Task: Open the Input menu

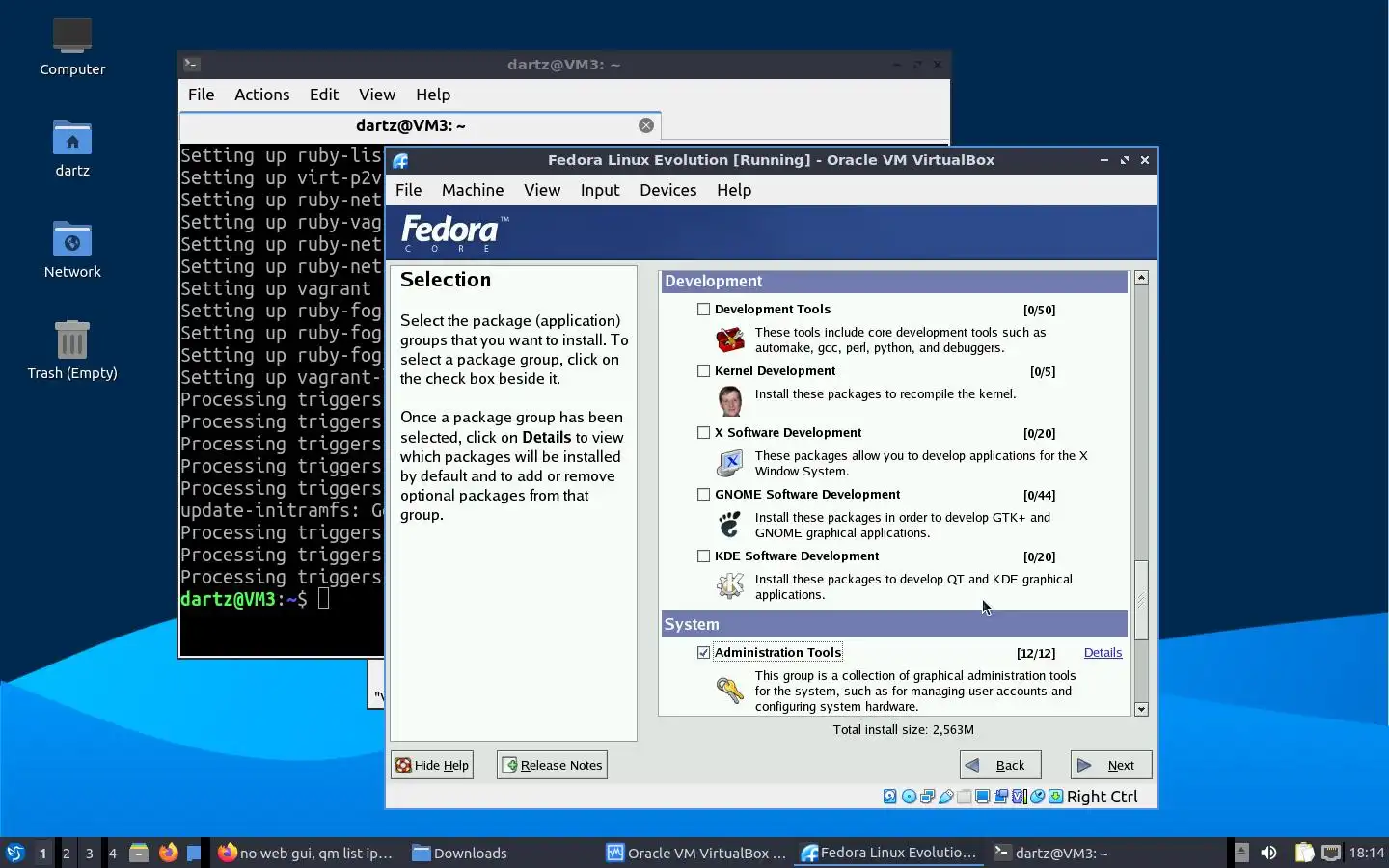Action: [600, 190]
